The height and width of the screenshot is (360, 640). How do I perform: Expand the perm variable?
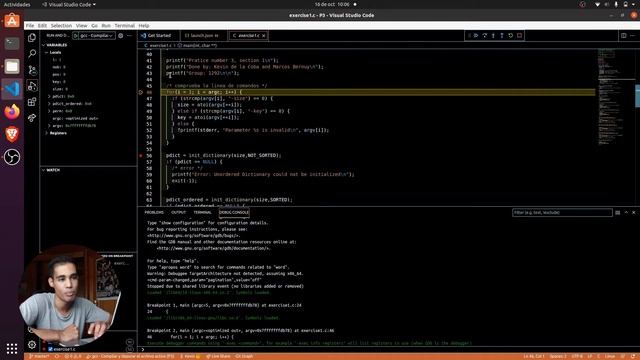point(49,111)
